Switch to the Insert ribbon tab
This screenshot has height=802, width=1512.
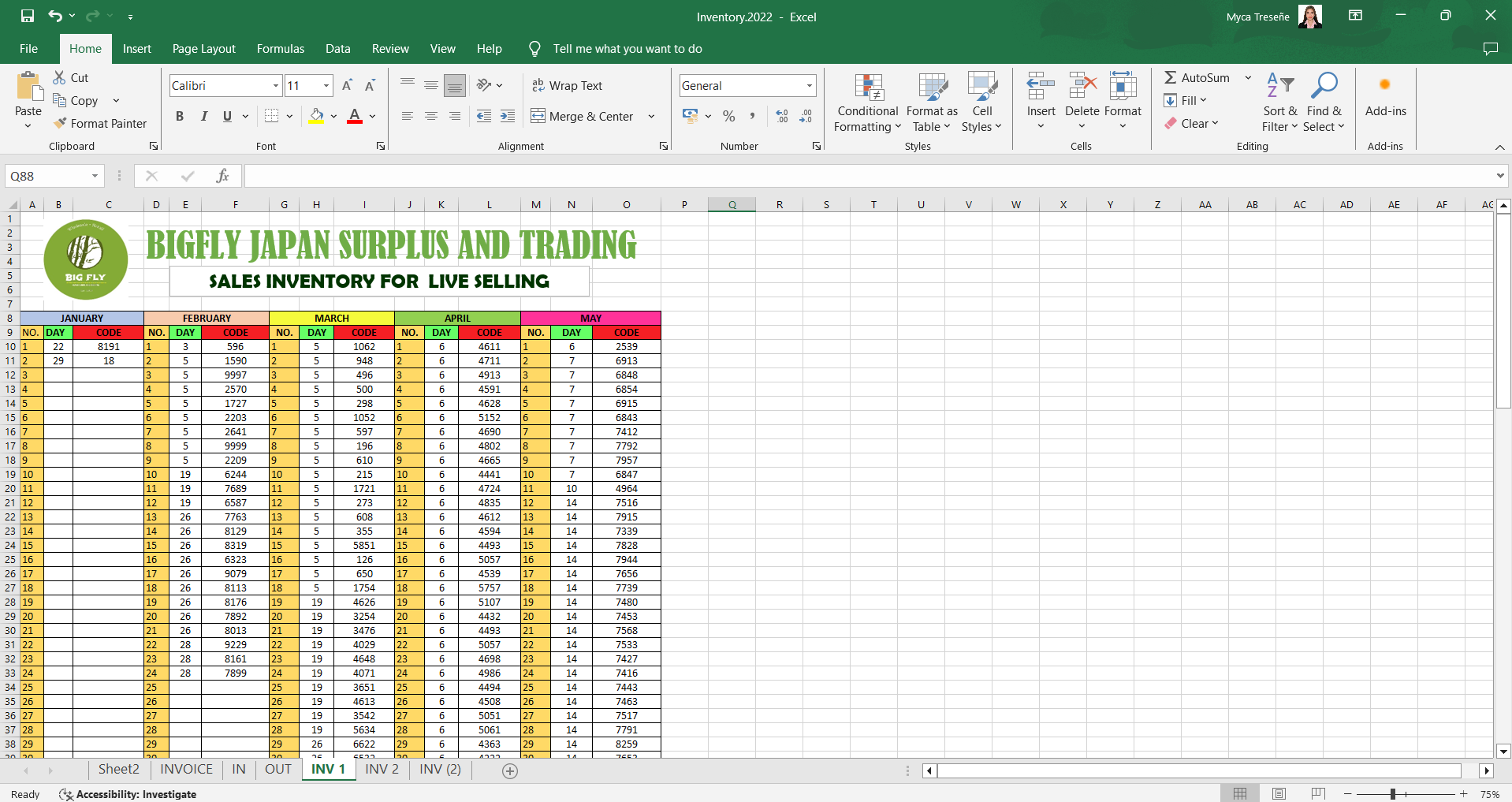[137, 49]
